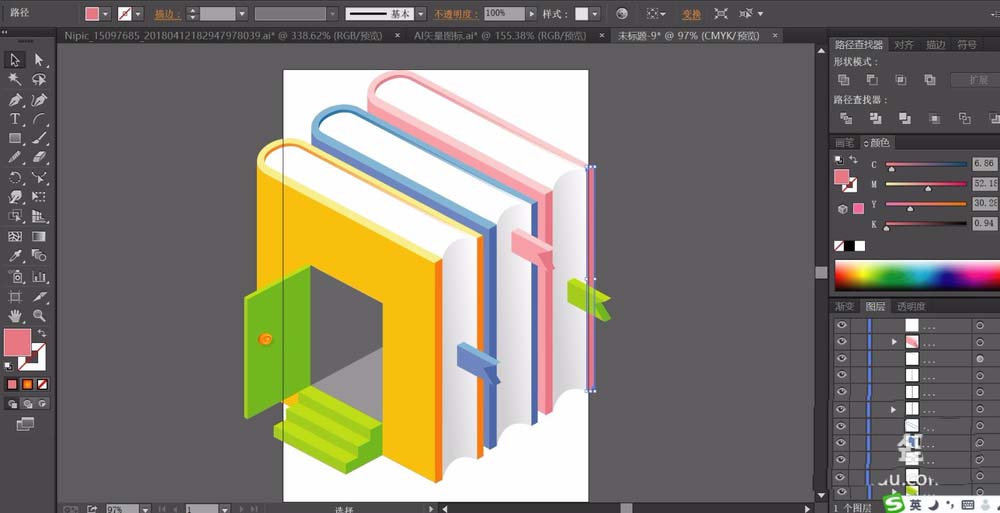
Task: Click the 变换 link in control bar
Action: [x=691, y=14]
